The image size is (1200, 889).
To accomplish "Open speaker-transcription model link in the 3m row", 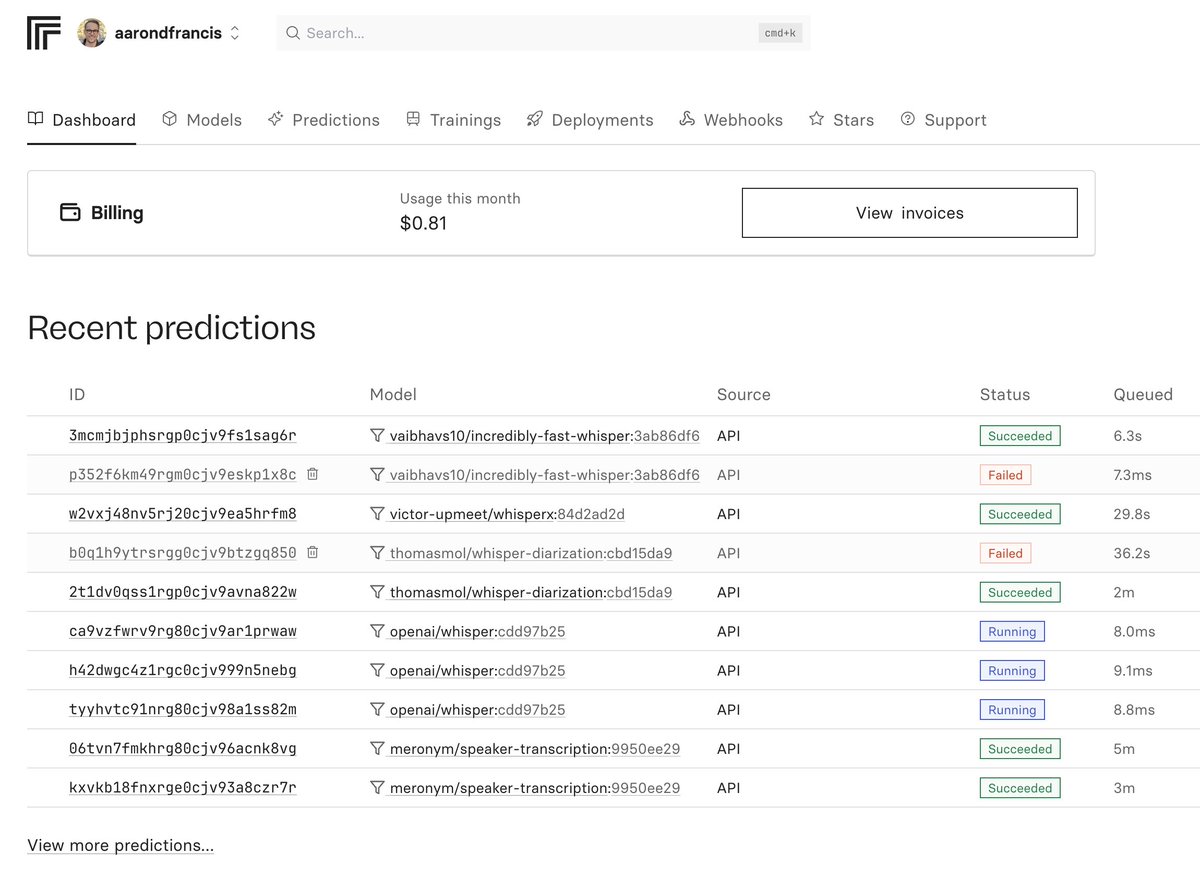I will 534,788.
